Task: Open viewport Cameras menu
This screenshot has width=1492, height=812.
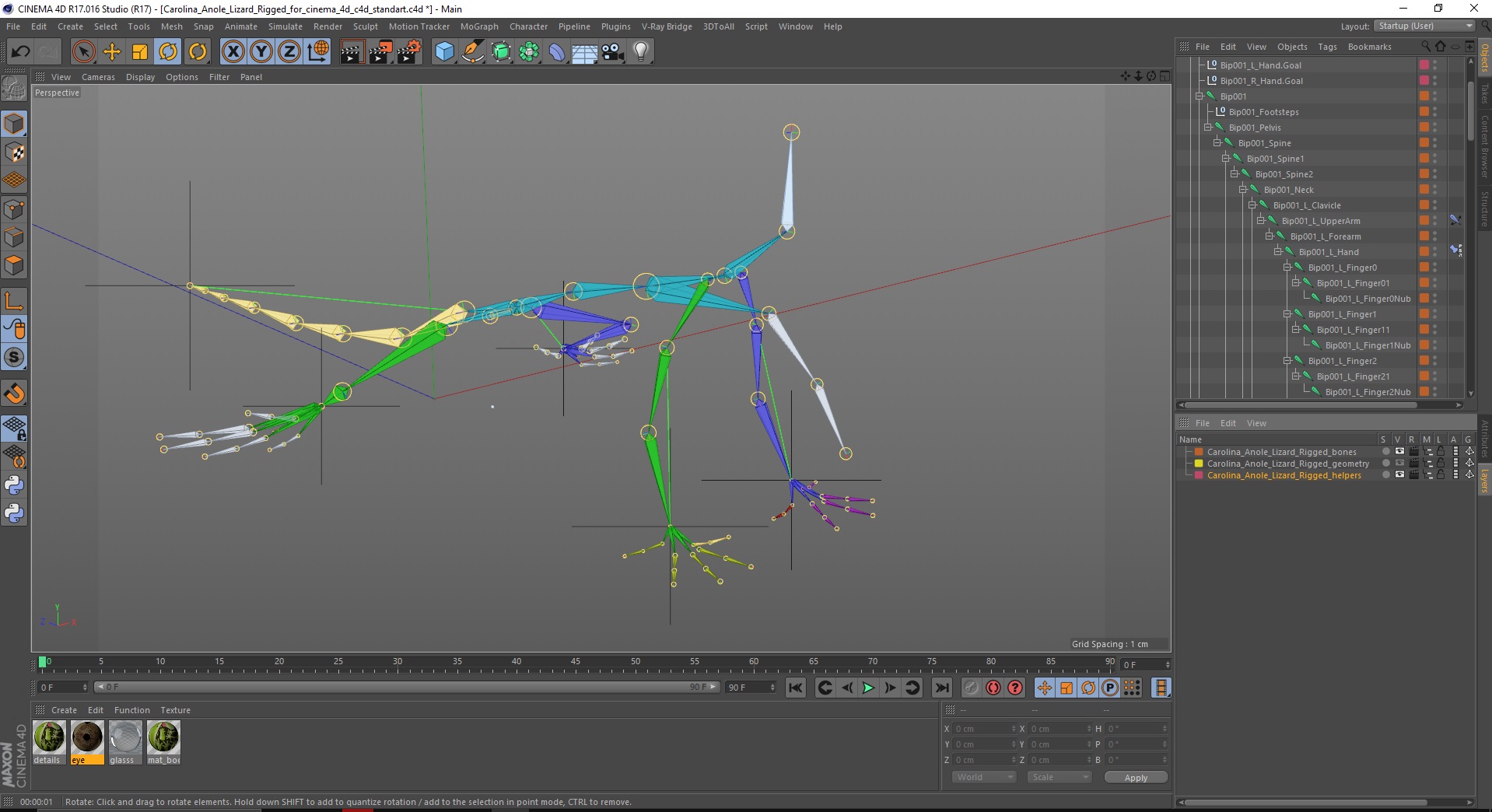Action: tap(98, 77)
